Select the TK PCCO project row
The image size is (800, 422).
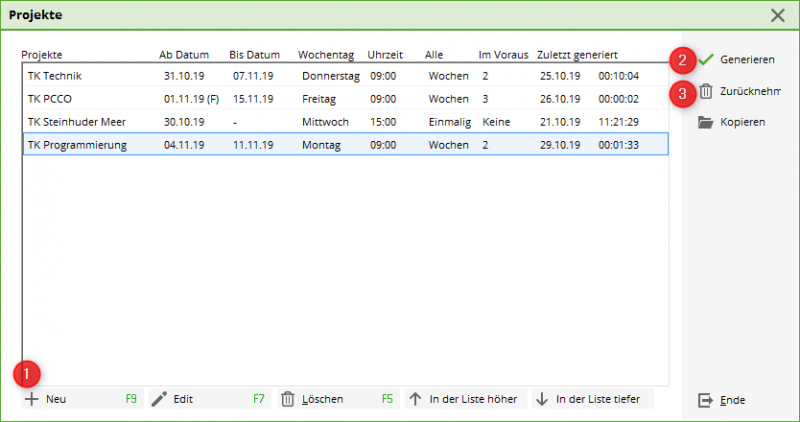345,99
